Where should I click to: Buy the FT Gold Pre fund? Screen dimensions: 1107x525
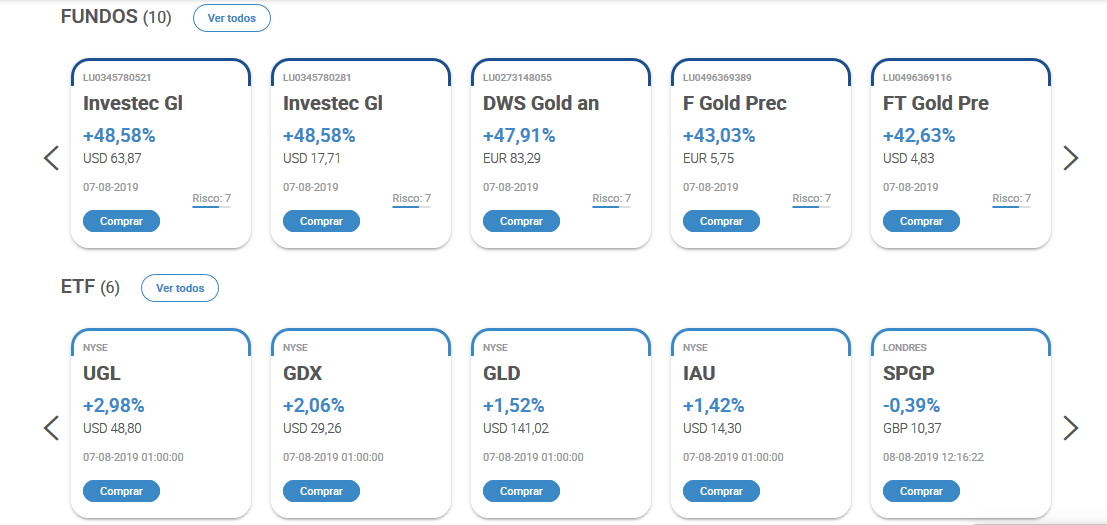tap(921, 221)
